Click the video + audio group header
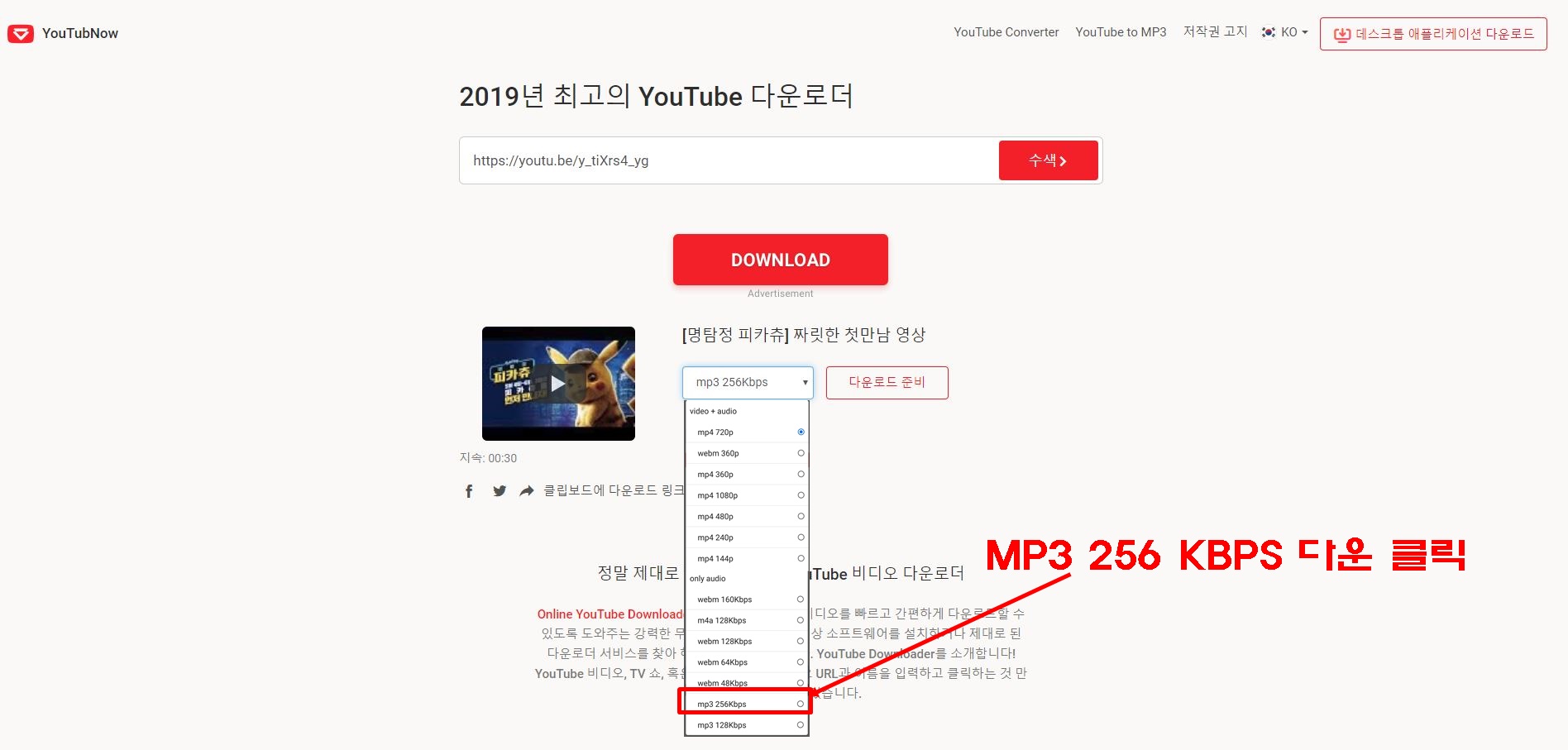The width and height of the screenshot is (1568, 750). [x=713, y=411]
